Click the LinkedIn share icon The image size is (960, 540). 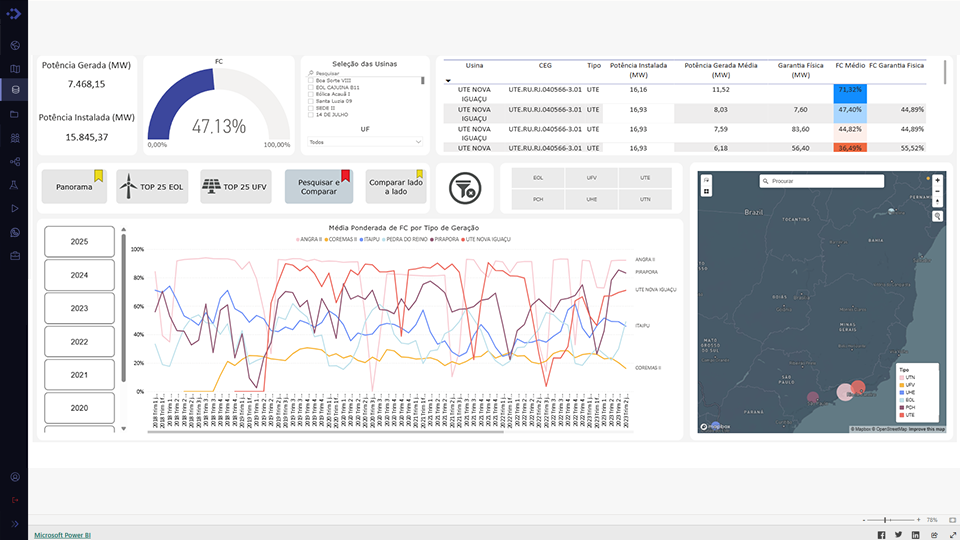915,535
